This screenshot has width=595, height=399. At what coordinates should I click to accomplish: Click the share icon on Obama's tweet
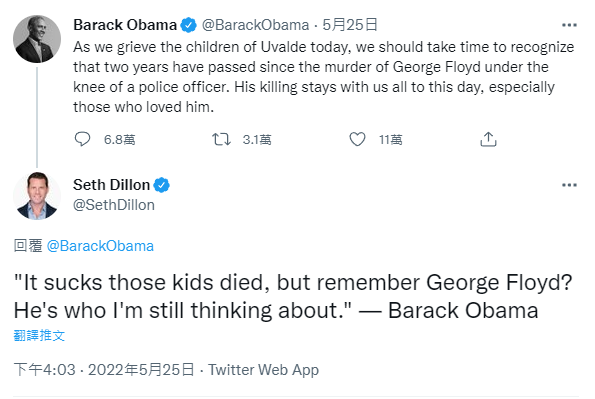[x=488, y=139]
